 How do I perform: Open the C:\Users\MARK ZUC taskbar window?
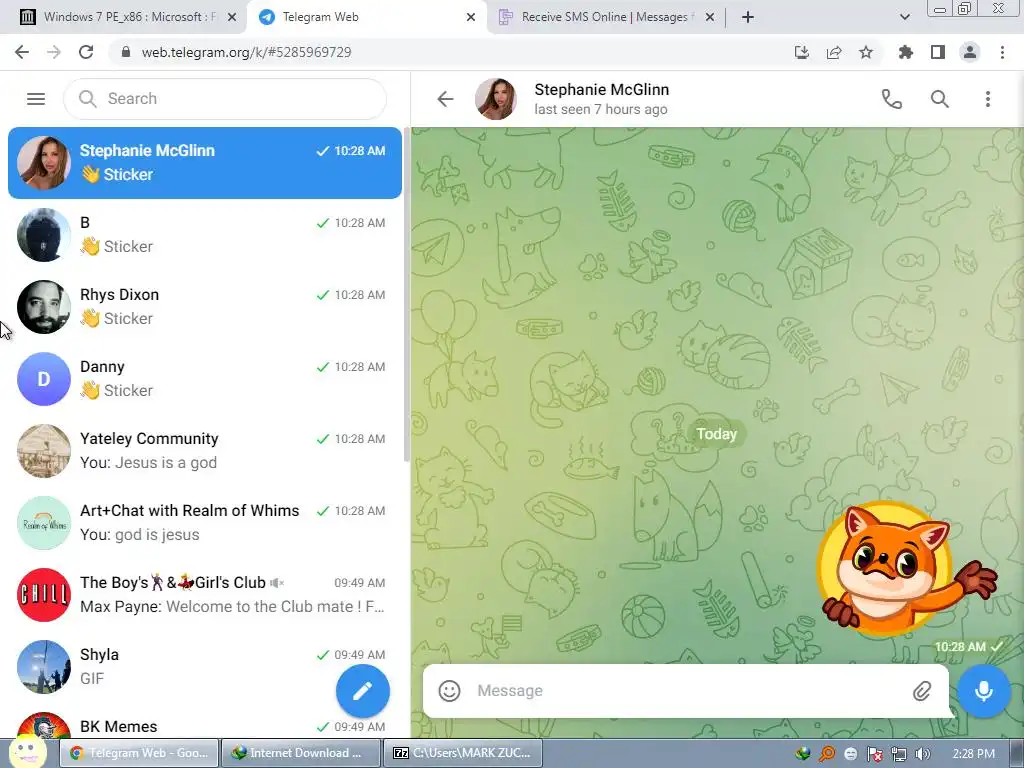click(x=462, y=753)
